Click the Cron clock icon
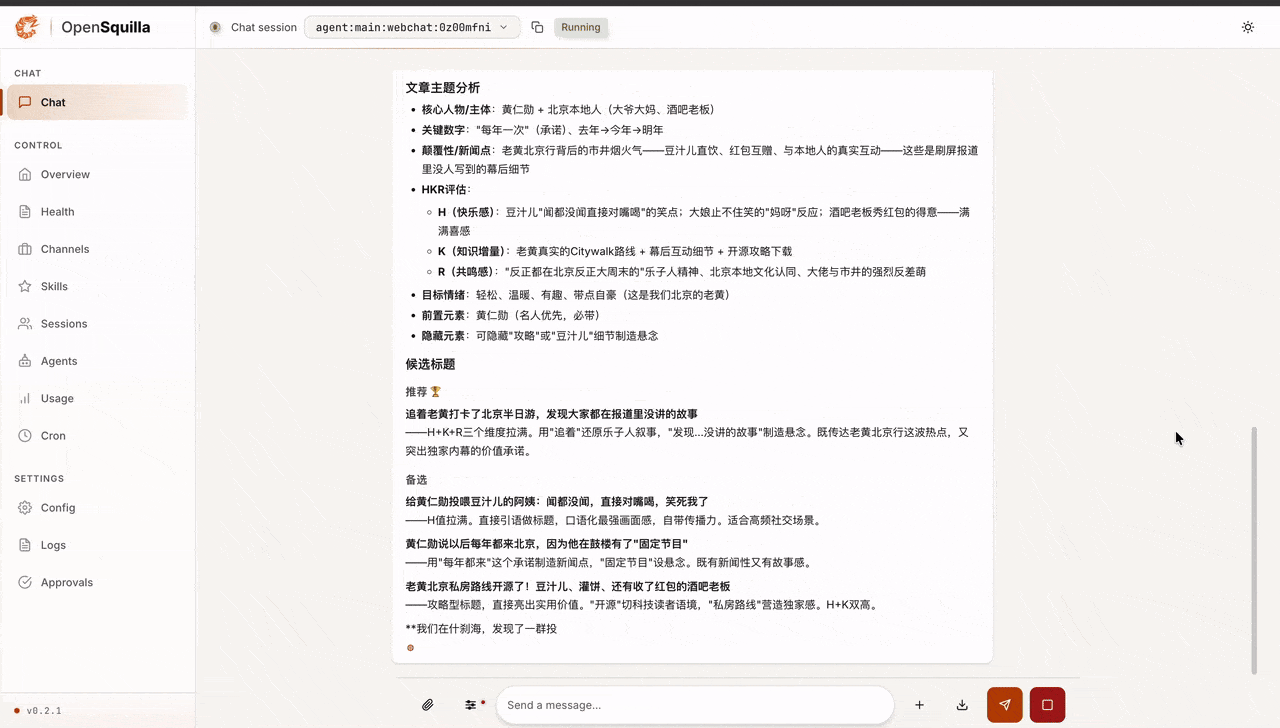The image size is (1280, 728). [x=25, y=436]
